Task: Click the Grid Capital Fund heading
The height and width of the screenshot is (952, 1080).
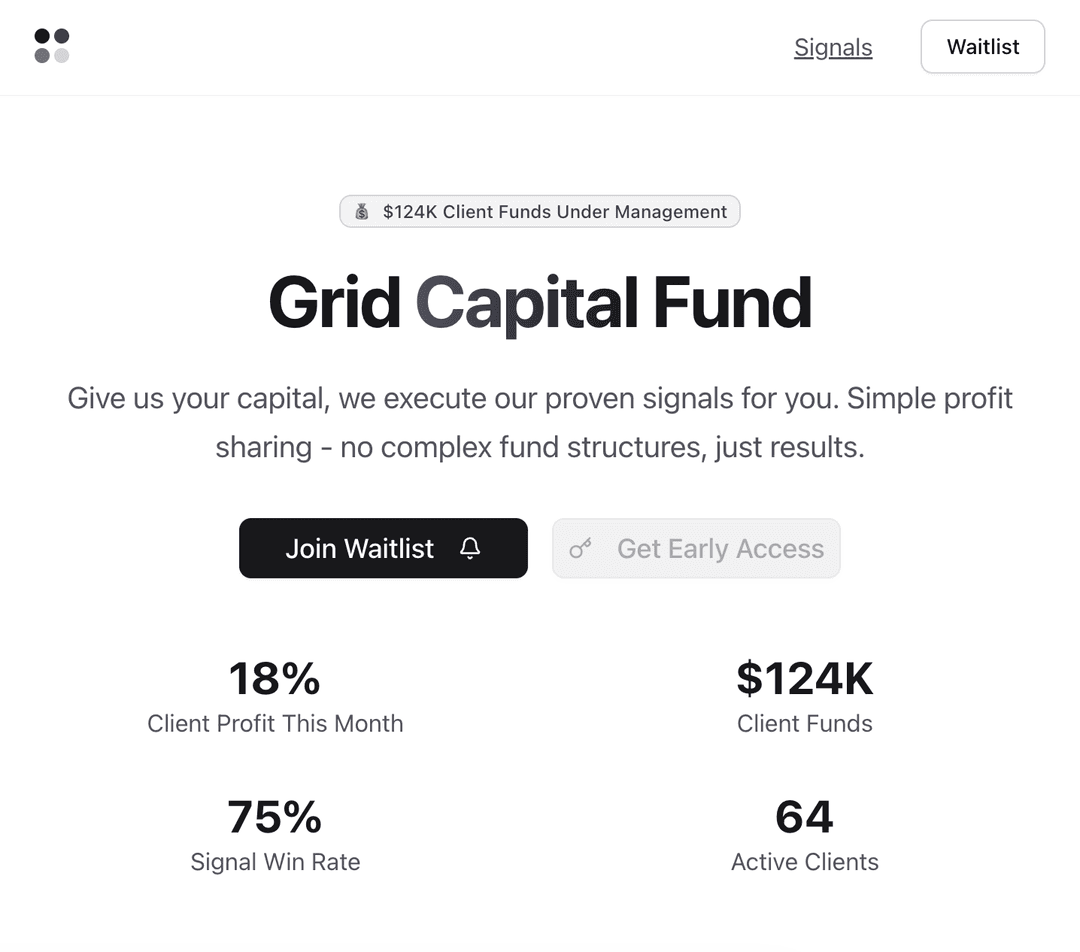Action: 540,302
